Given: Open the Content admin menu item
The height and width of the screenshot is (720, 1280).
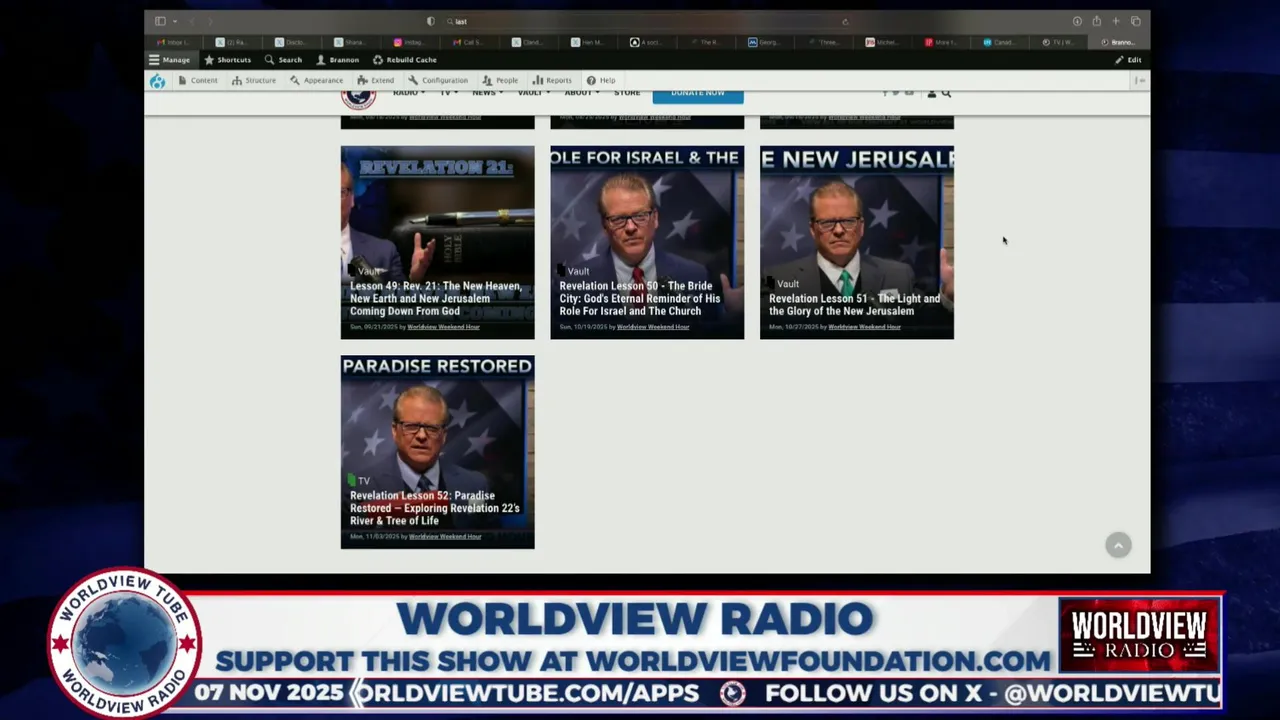Looking at the screenshot, I should (x=198, y=80).
